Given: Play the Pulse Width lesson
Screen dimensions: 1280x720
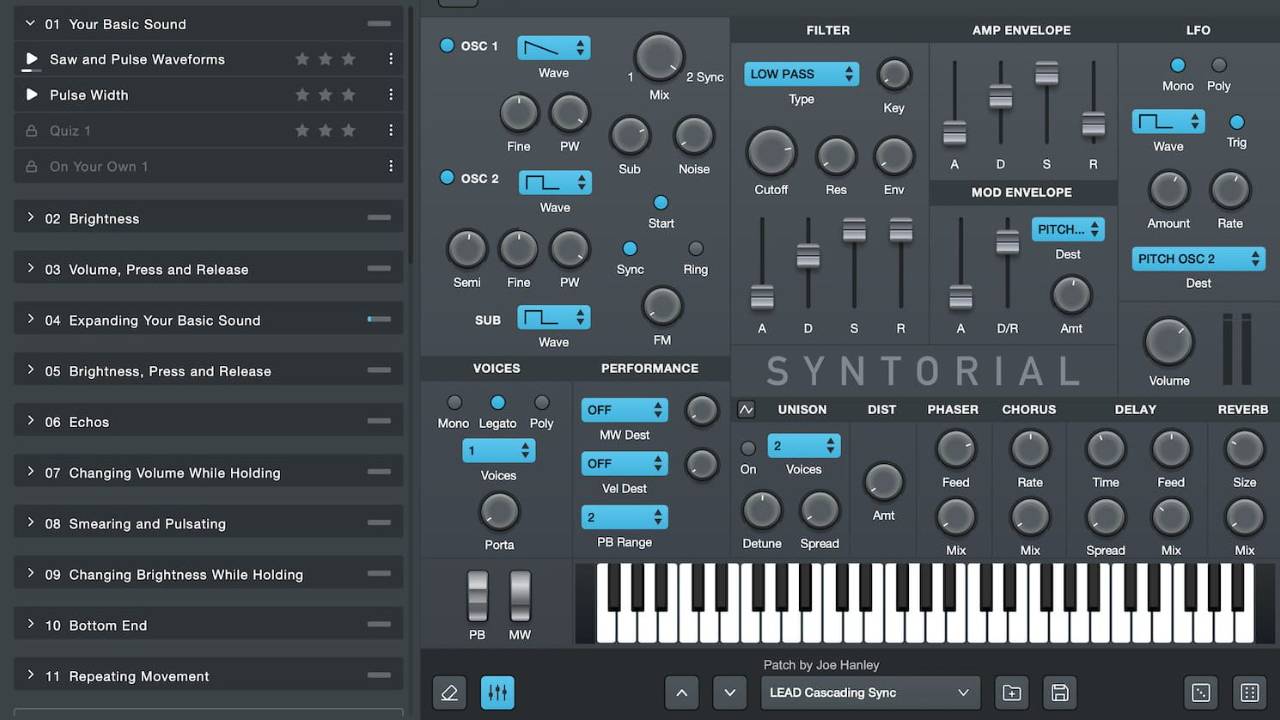Looking at the screenshot, I should 32,95.
